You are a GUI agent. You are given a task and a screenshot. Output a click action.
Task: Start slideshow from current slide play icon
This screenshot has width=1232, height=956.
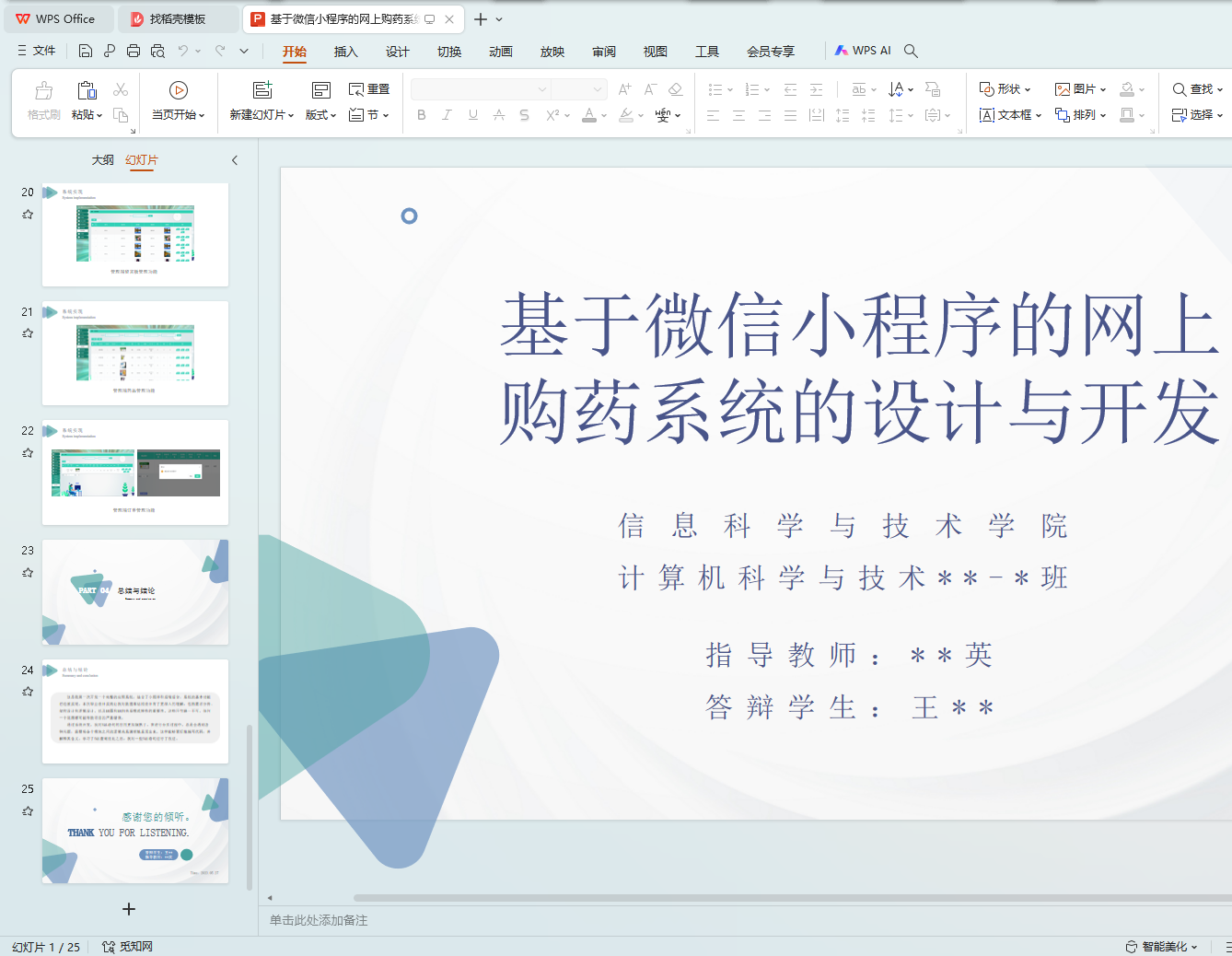click(179, 90)
